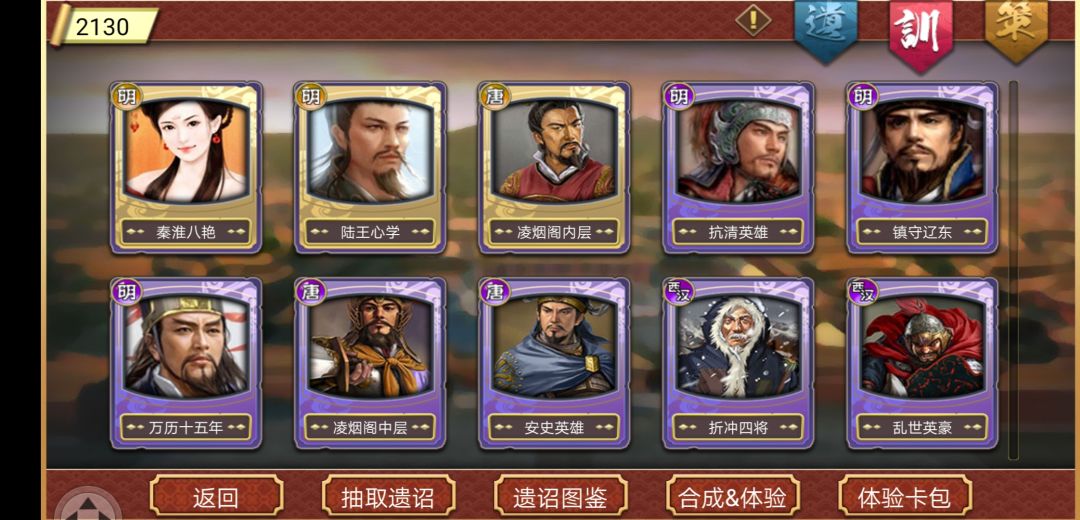Open 合成&体验 button
Screen dimensions: 1080x520
click(733, 496)
